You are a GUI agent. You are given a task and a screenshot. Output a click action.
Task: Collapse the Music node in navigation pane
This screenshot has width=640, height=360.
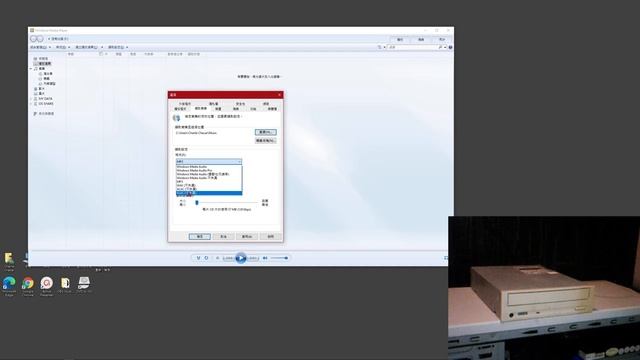pyautogui.click(x=31, y=69)
